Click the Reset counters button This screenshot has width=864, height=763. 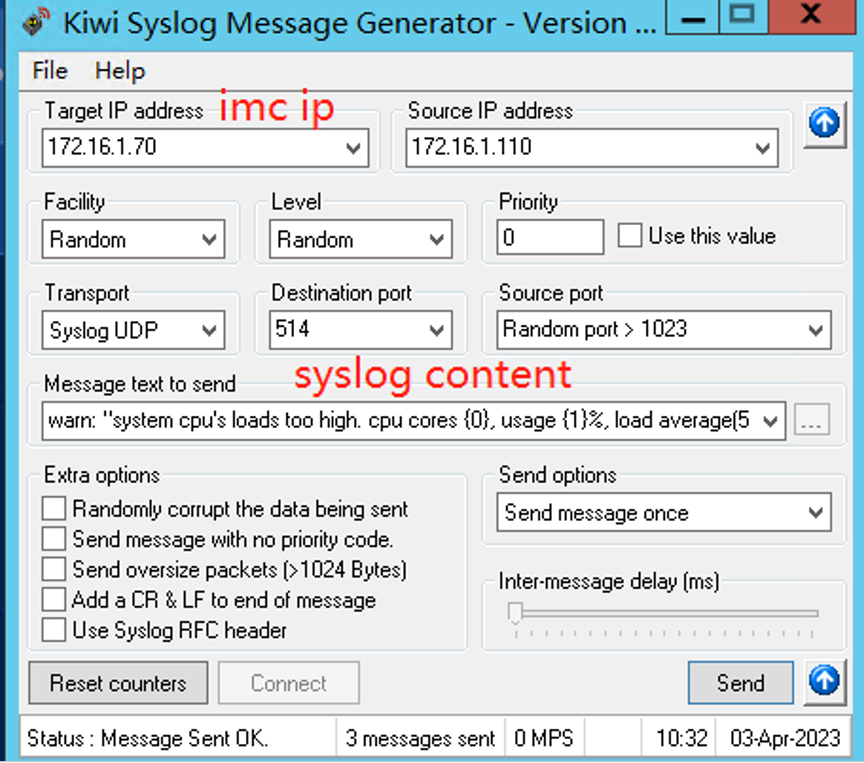pyautogui.click(x=118, y=683)
